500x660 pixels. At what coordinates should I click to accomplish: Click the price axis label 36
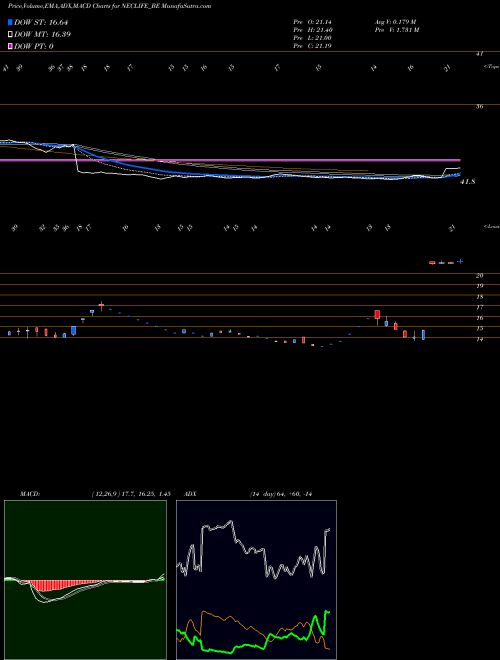479,106
